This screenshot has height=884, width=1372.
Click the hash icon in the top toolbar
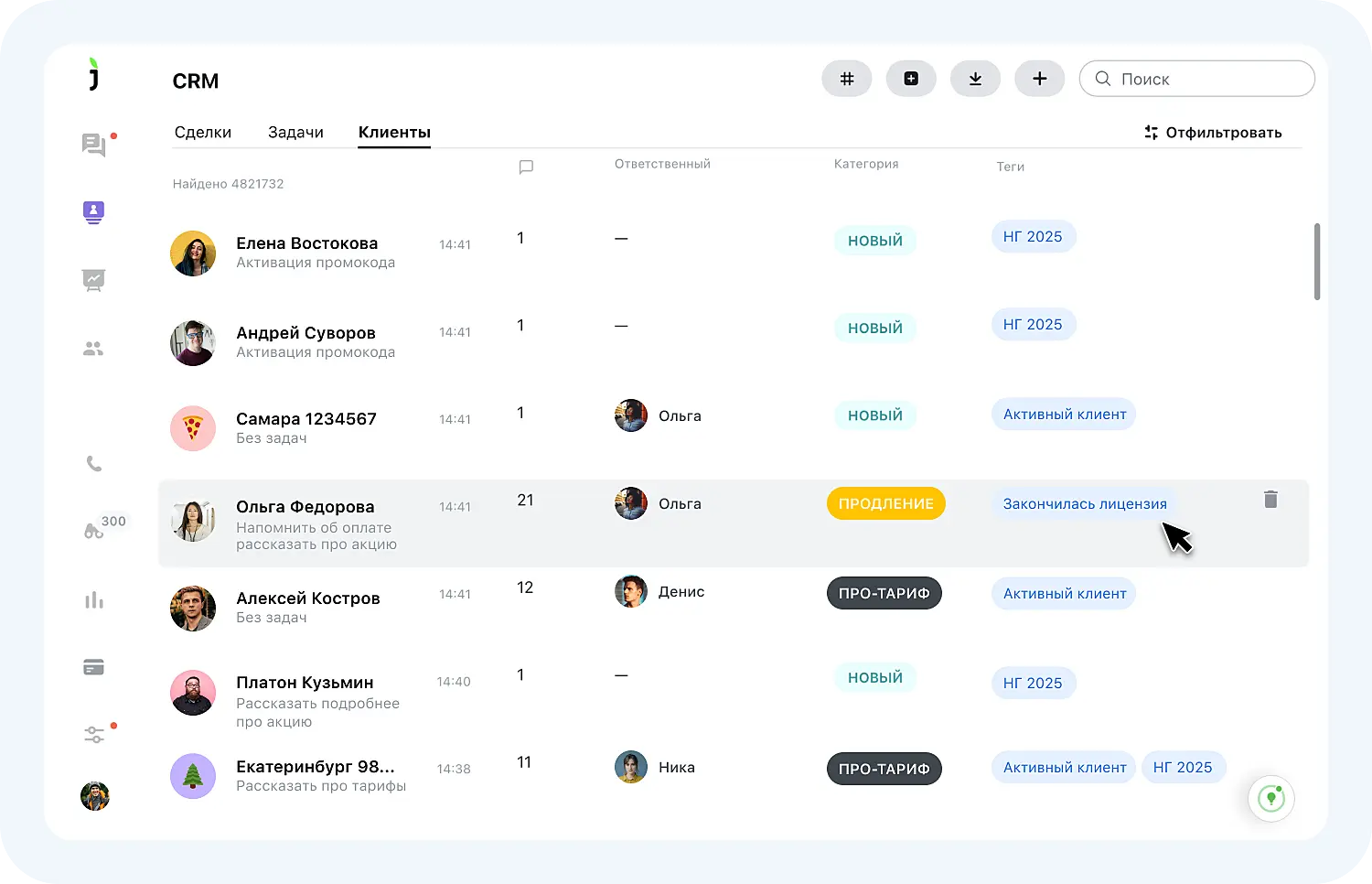(846, 79)
